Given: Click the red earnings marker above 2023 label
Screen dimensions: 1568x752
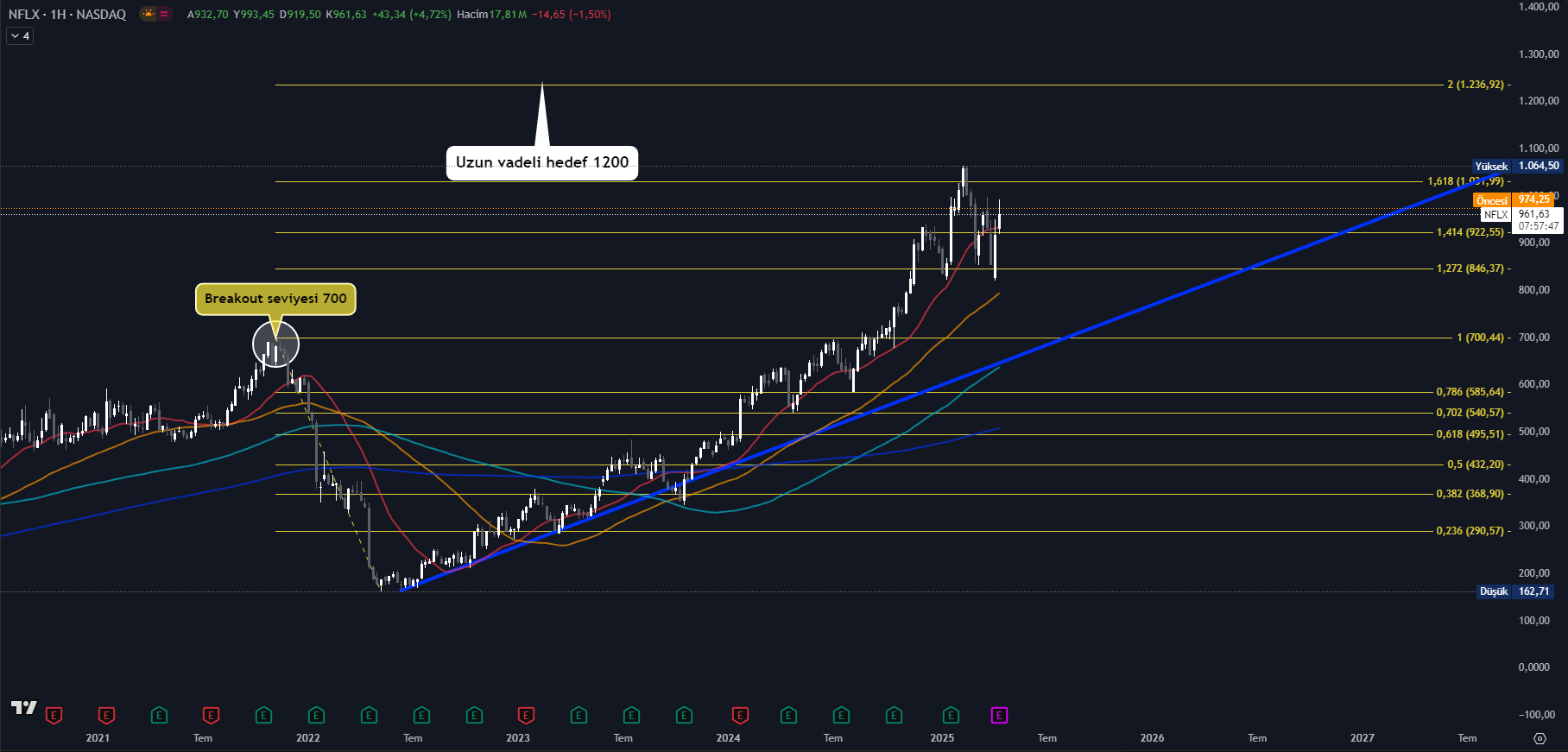Looking at the screenshot, I should [526, 715].
